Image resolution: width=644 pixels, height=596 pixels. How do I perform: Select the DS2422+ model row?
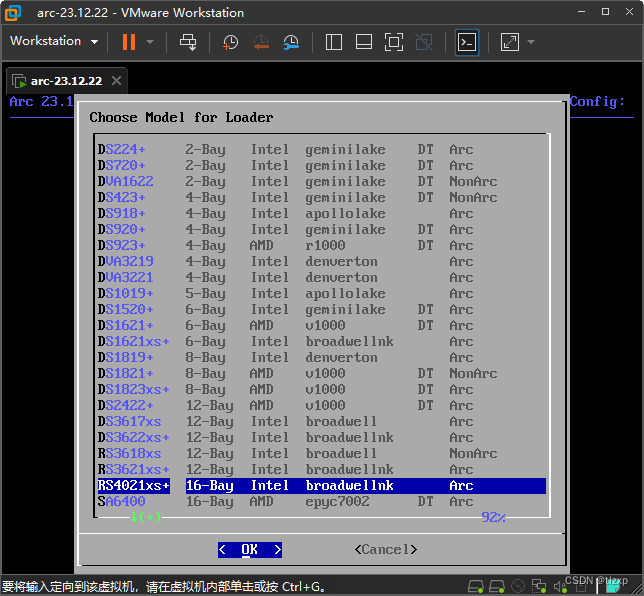pos(322,406)
